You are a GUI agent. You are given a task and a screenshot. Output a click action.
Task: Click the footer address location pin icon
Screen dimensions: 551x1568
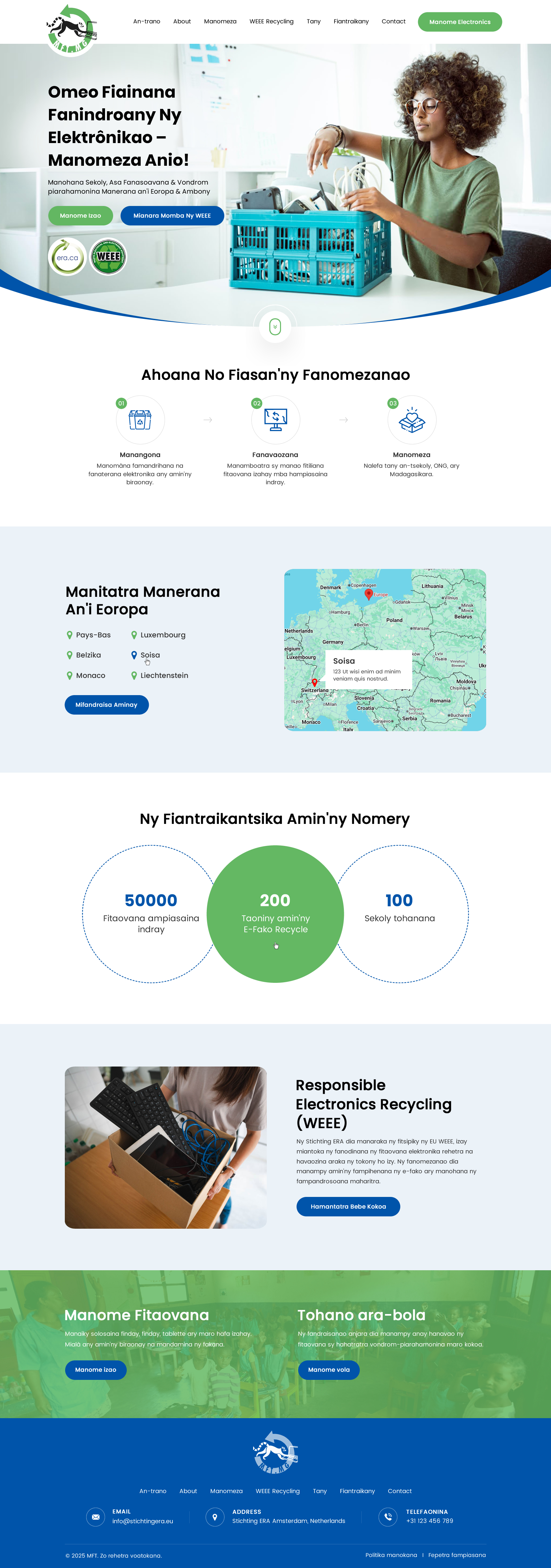[215, 1517]
